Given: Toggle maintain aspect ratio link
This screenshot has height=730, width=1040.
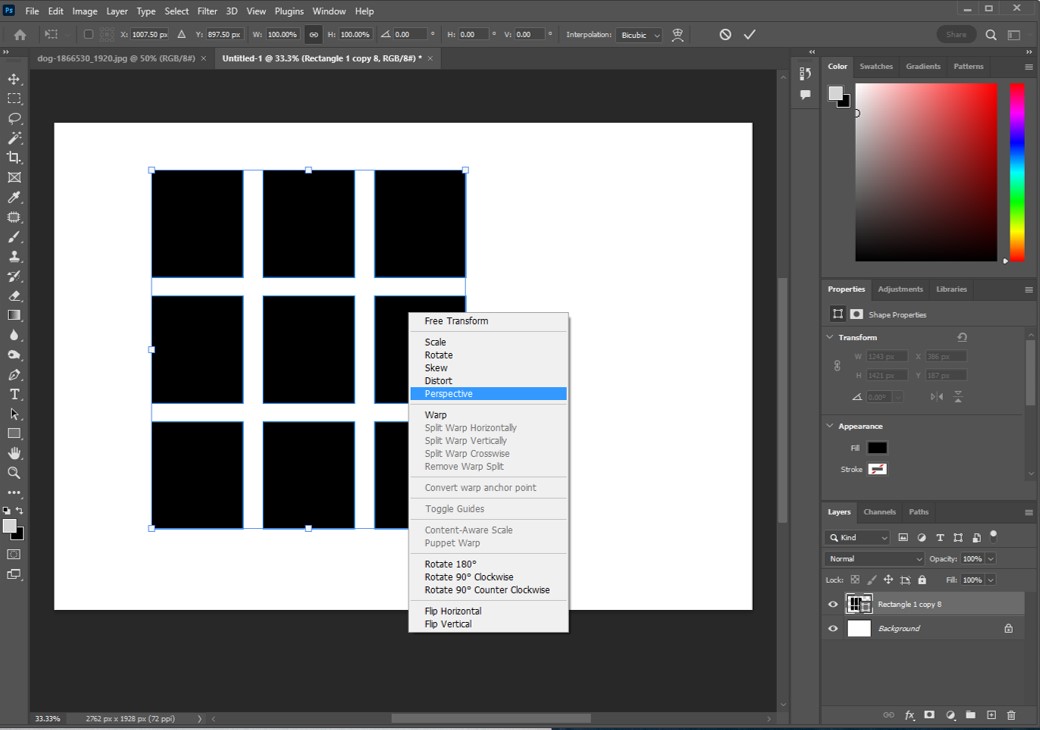Looking at the screenshot, I should click(x=314, y=34).
